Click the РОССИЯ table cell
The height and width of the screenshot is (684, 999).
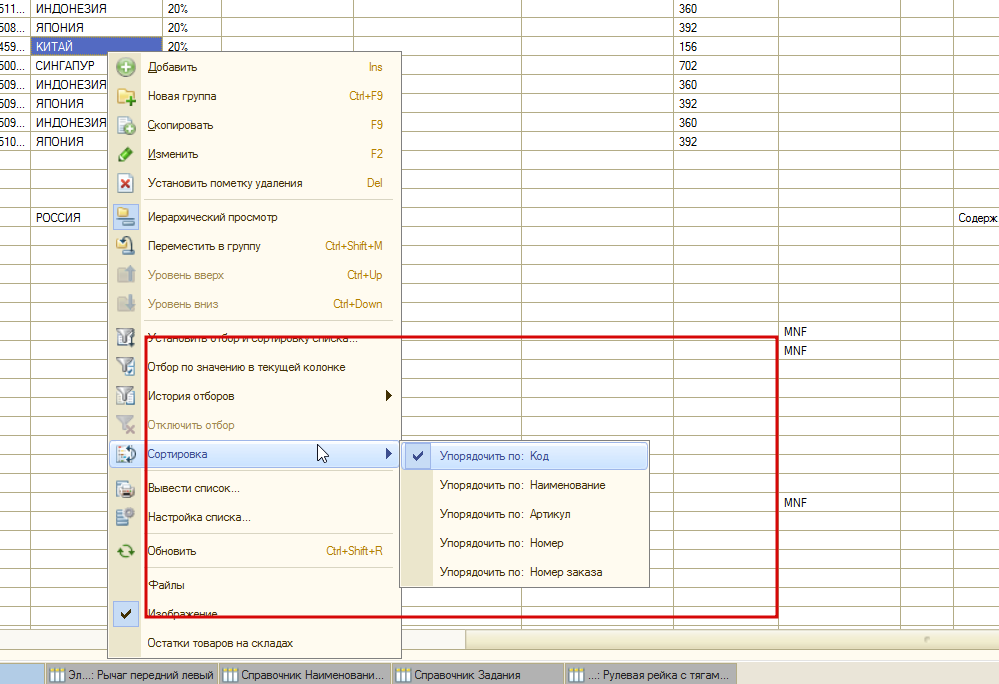pyautogui.click(x=69, y=218)
